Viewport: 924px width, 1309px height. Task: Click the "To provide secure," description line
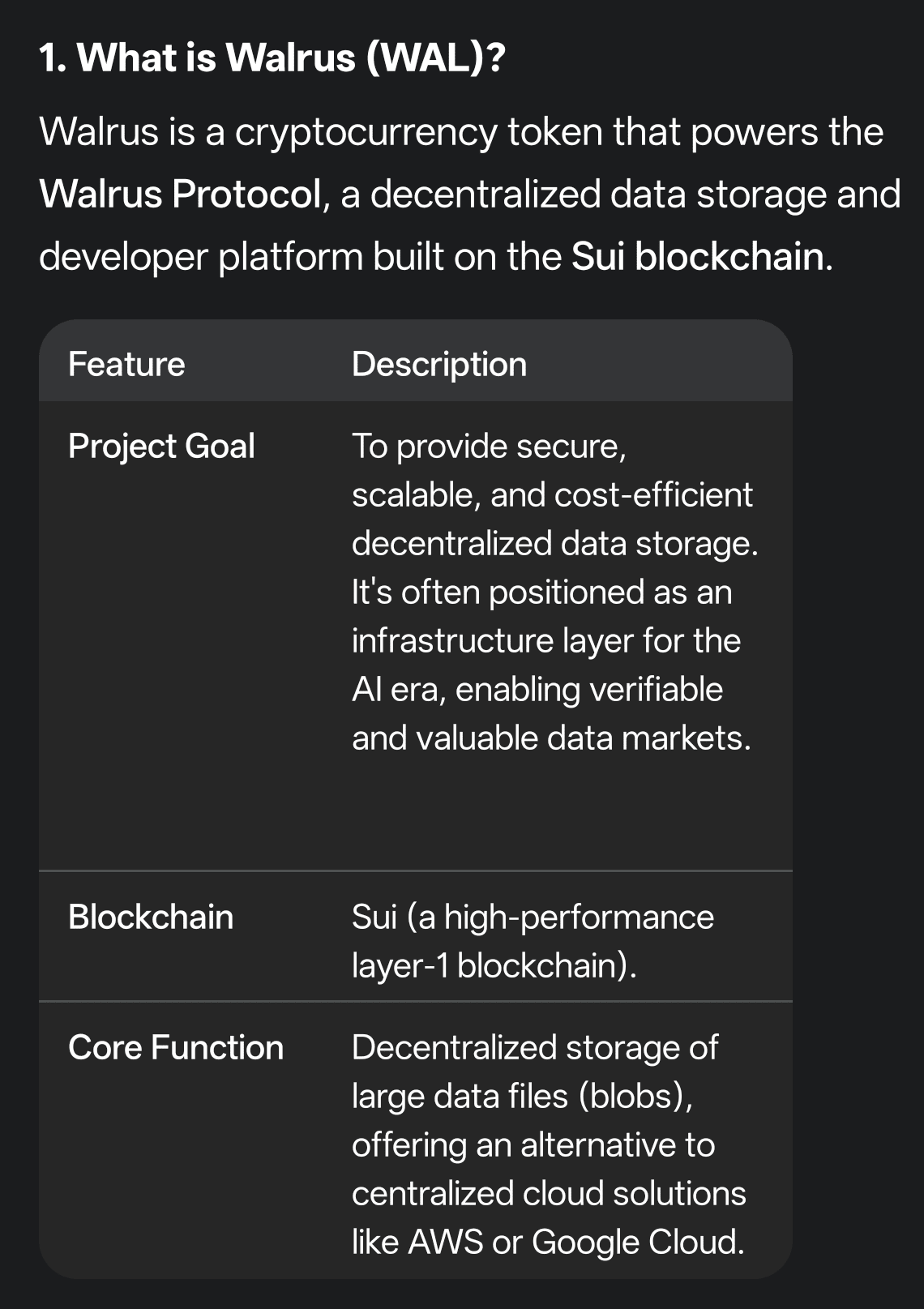pyautogui.click(x=489, y=447)
